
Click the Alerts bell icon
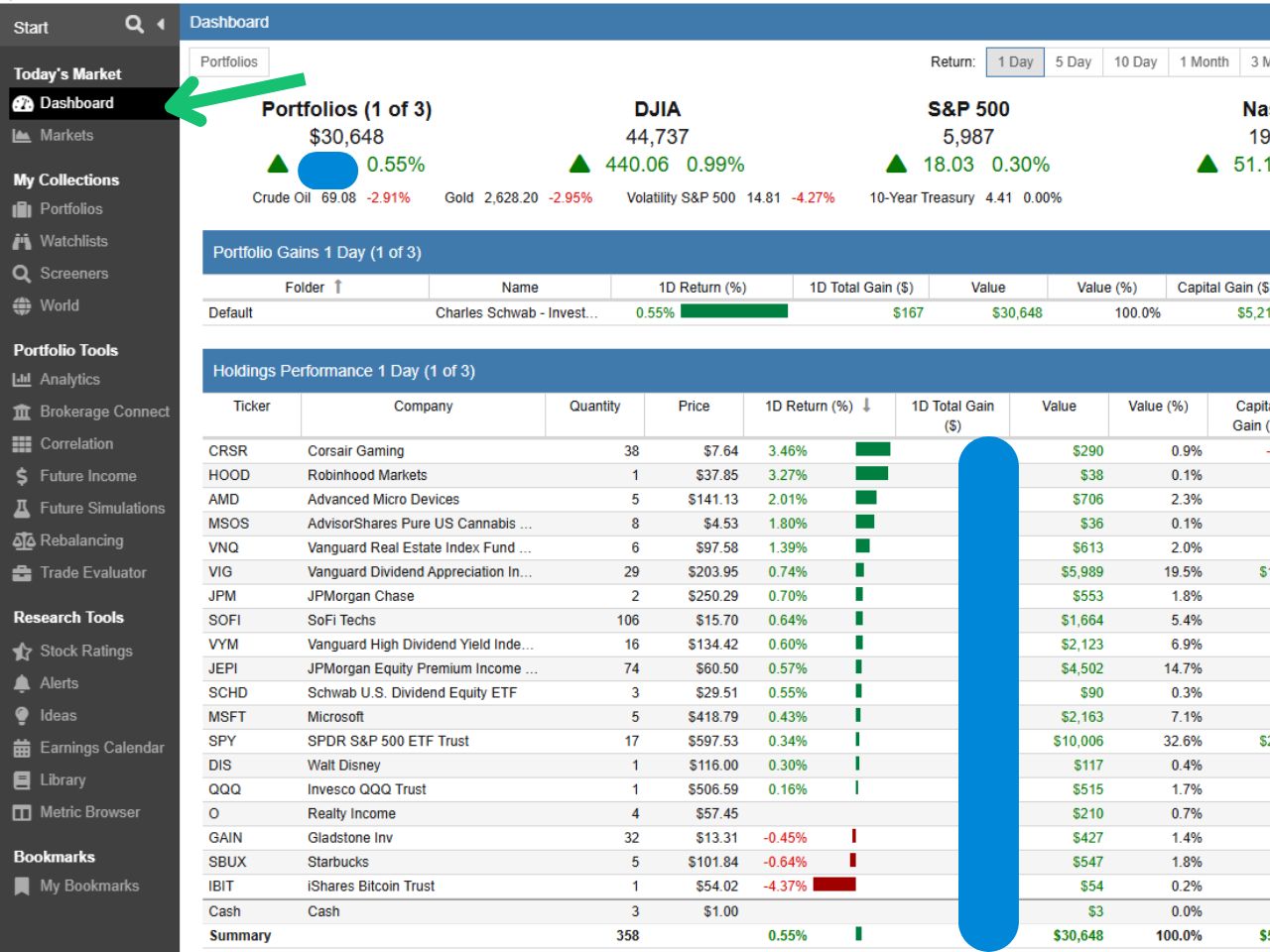23,683
